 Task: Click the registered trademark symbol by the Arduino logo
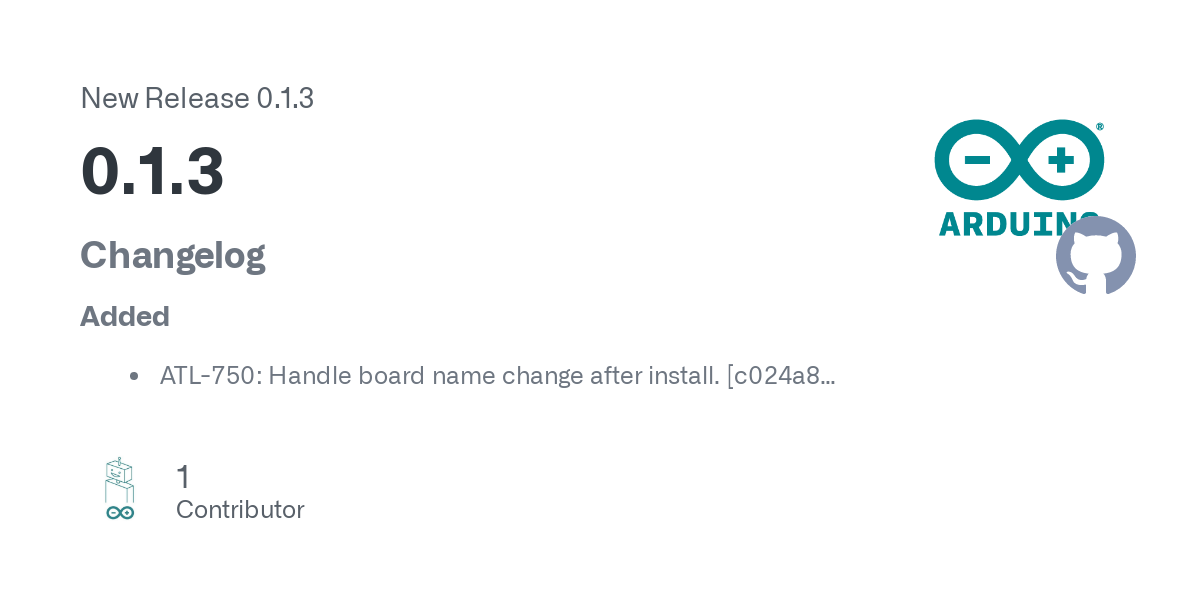1100,127
